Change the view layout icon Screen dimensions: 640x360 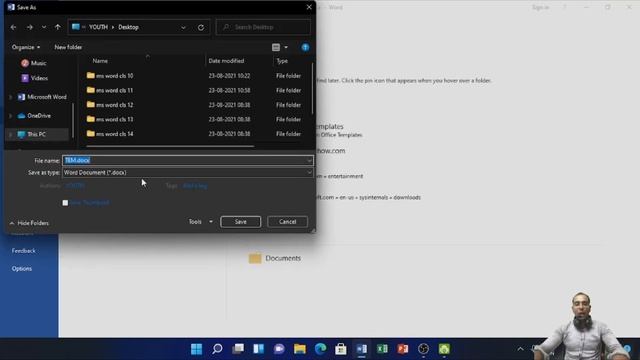point(276,47)
